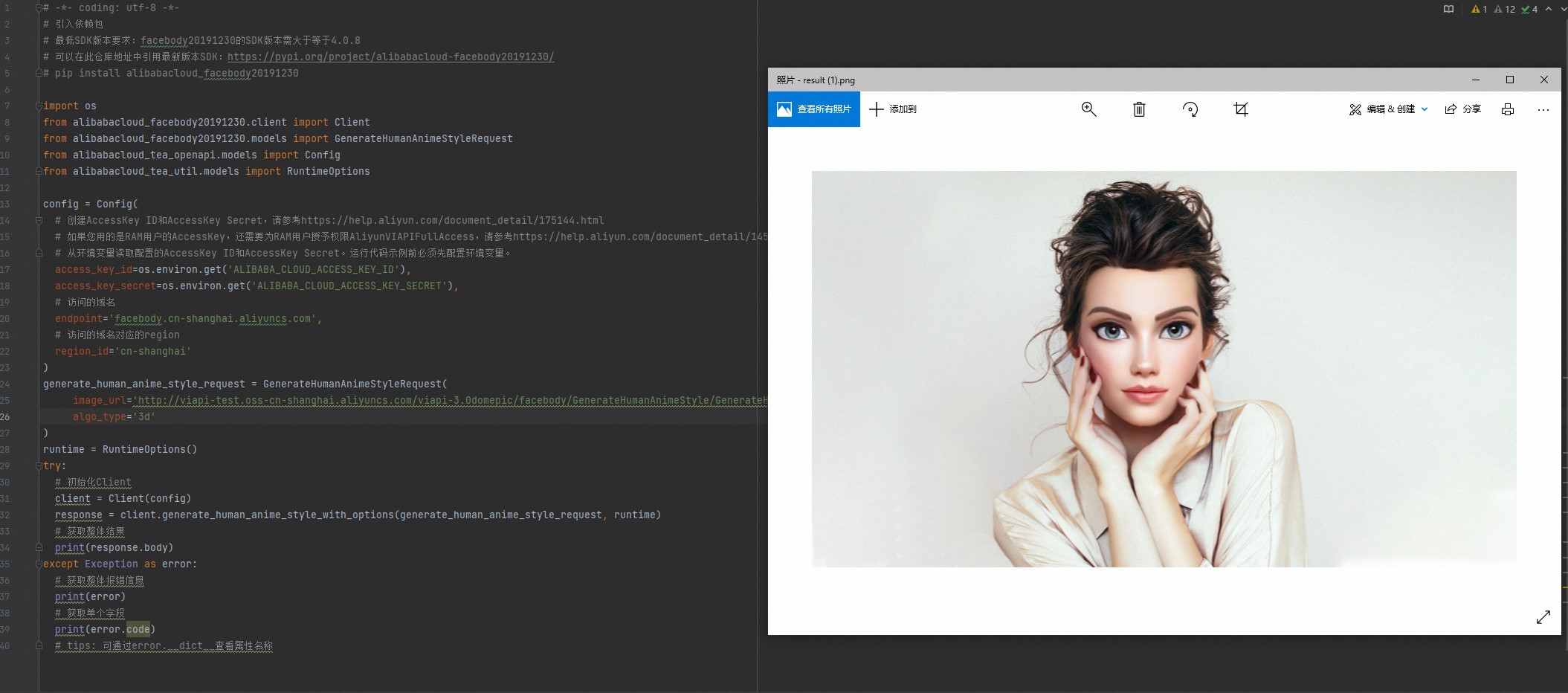Collapse the comment fold at line 14
1568x693 pixels.
click(39, 220)
